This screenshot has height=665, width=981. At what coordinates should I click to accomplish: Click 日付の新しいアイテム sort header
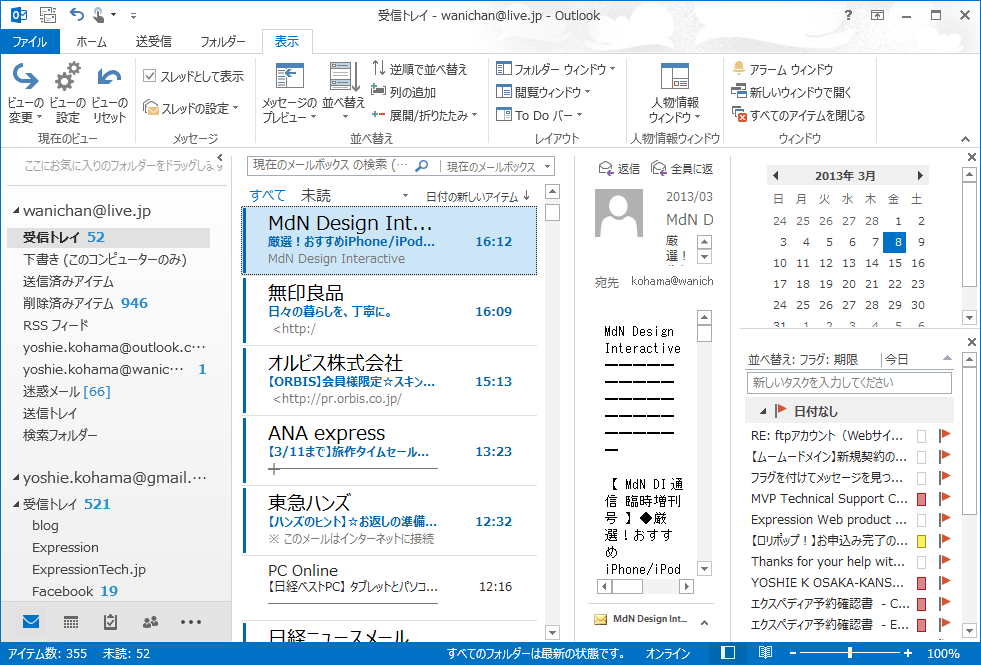[x=478, y=196]
